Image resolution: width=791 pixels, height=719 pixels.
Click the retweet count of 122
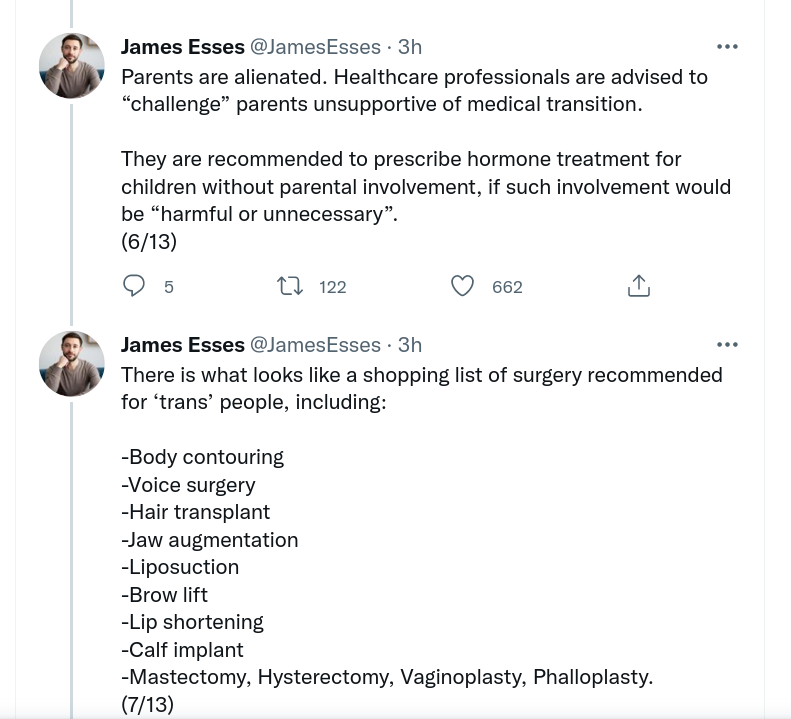[x=332, y=288]
